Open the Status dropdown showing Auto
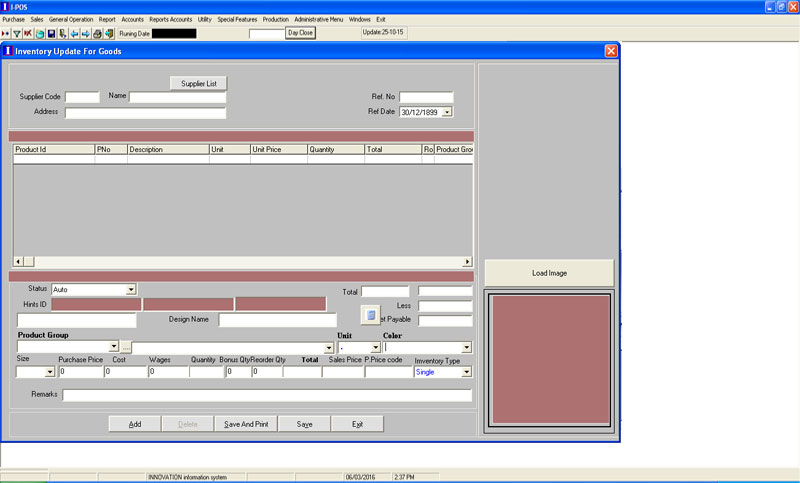 (x=131, y=289)
